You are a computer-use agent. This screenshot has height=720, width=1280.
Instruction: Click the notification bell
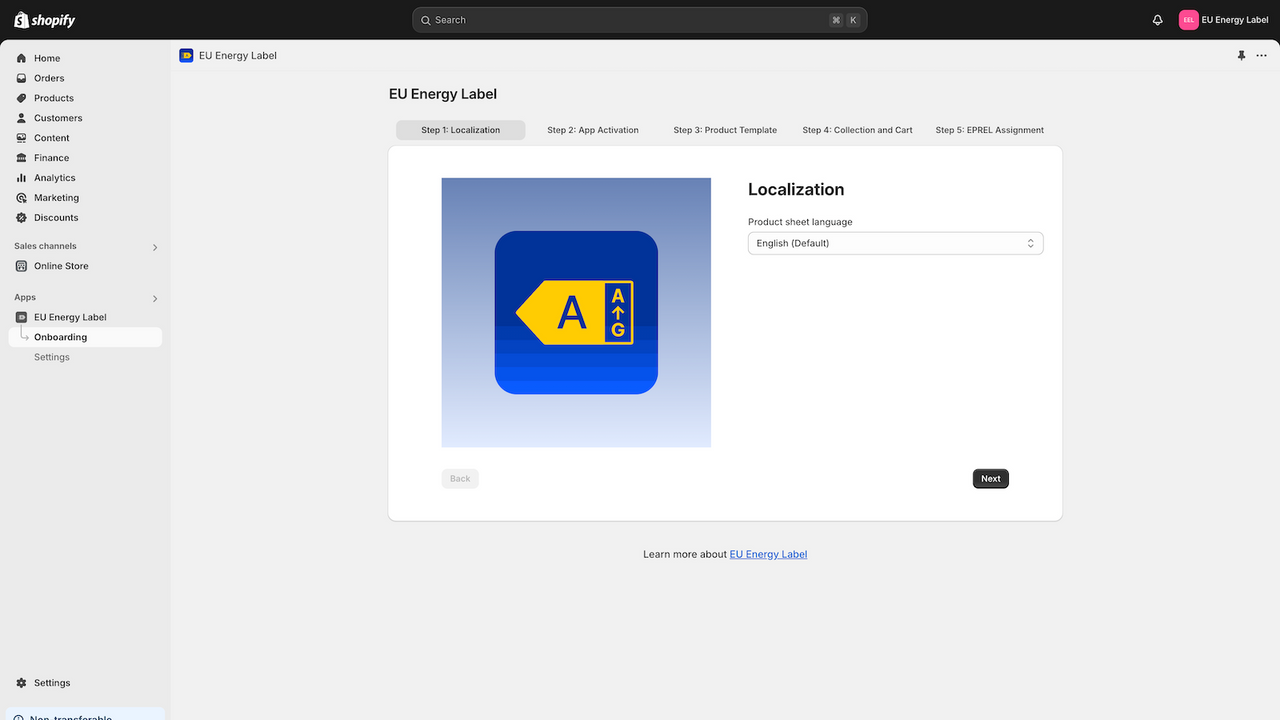click(1157, 19)
